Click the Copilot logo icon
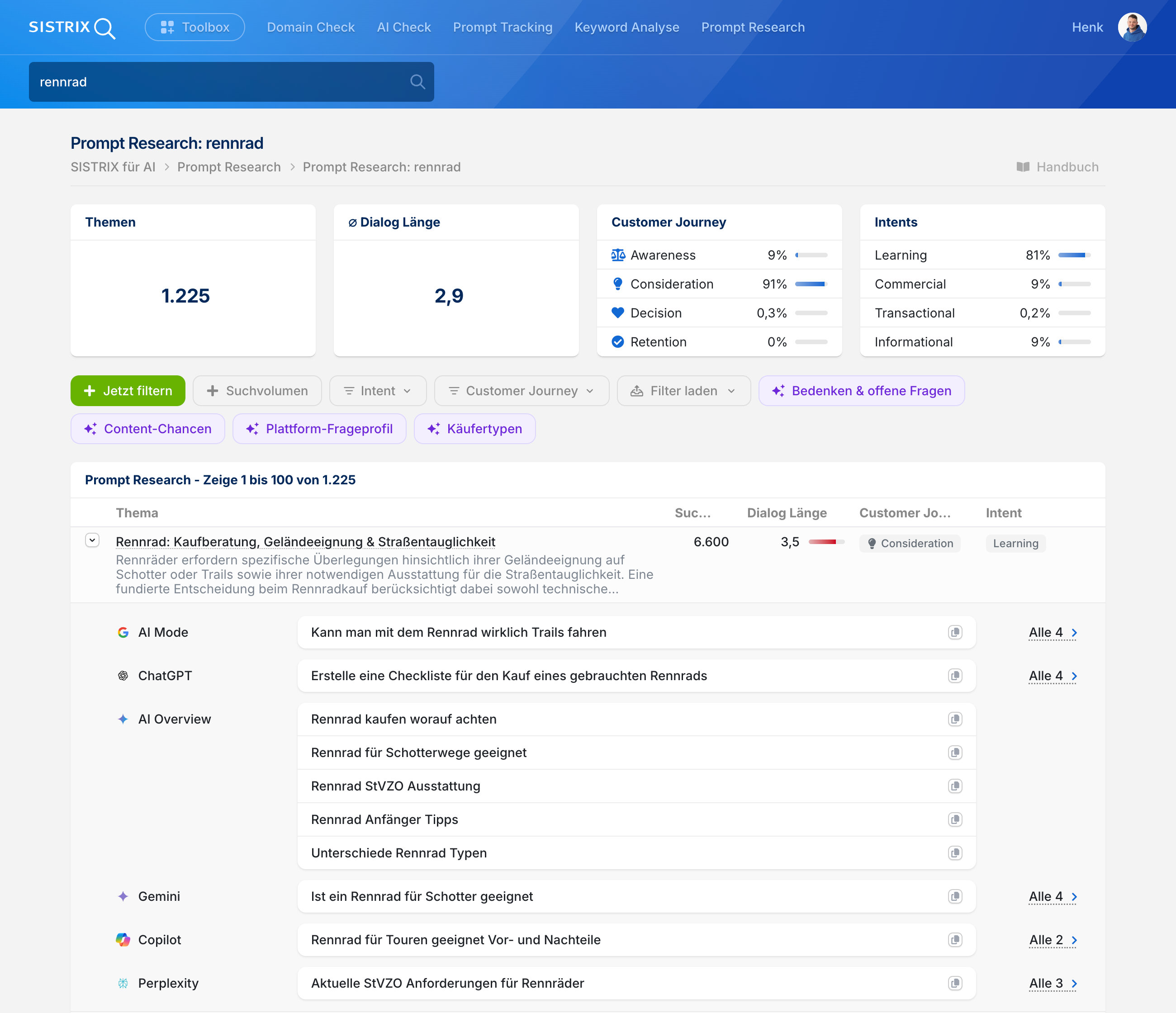Screen dimensions: 1176x1013 (x=123, y=940)
